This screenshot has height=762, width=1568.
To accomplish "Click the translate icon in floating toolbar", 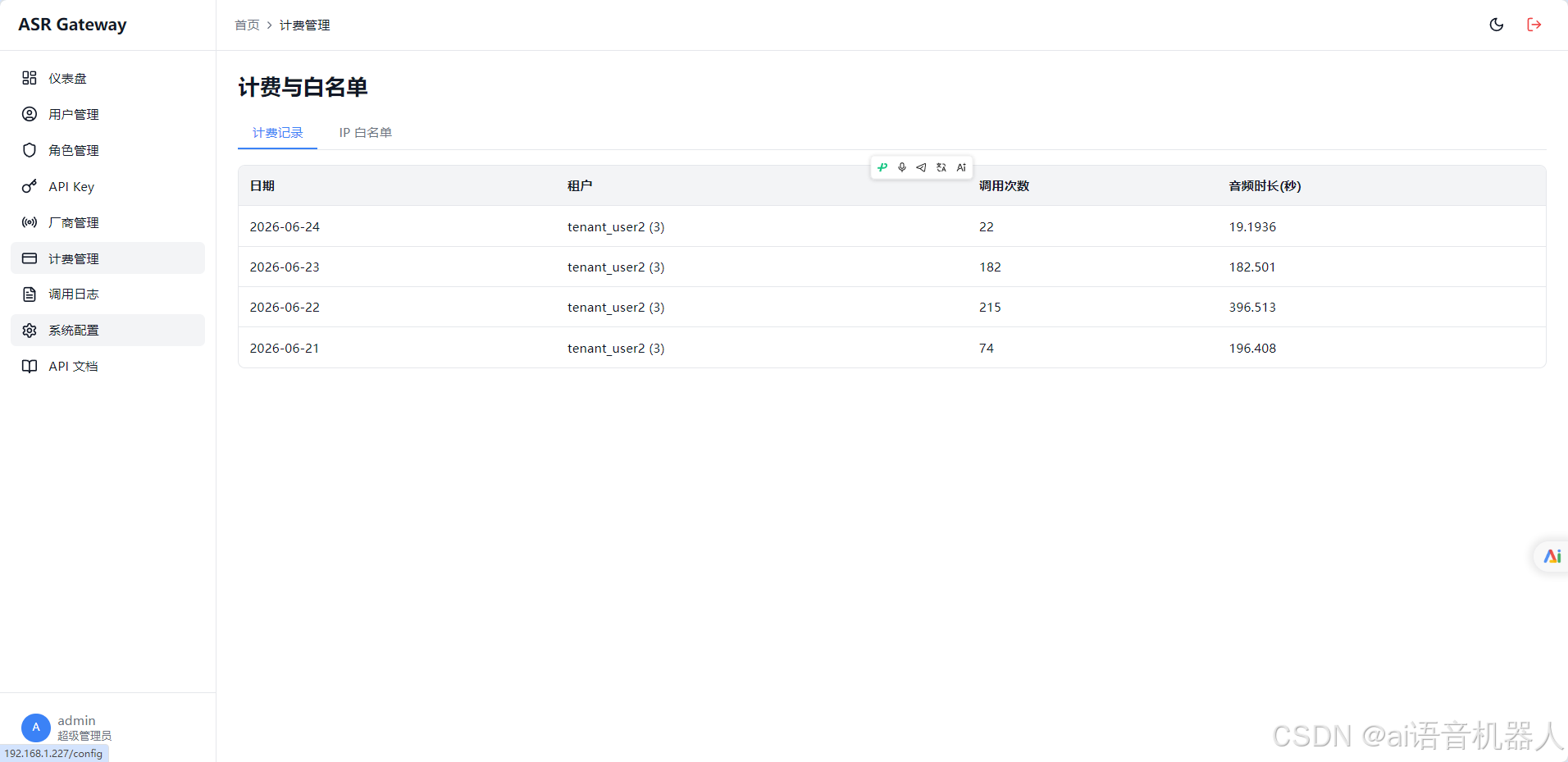I will 941,167.
